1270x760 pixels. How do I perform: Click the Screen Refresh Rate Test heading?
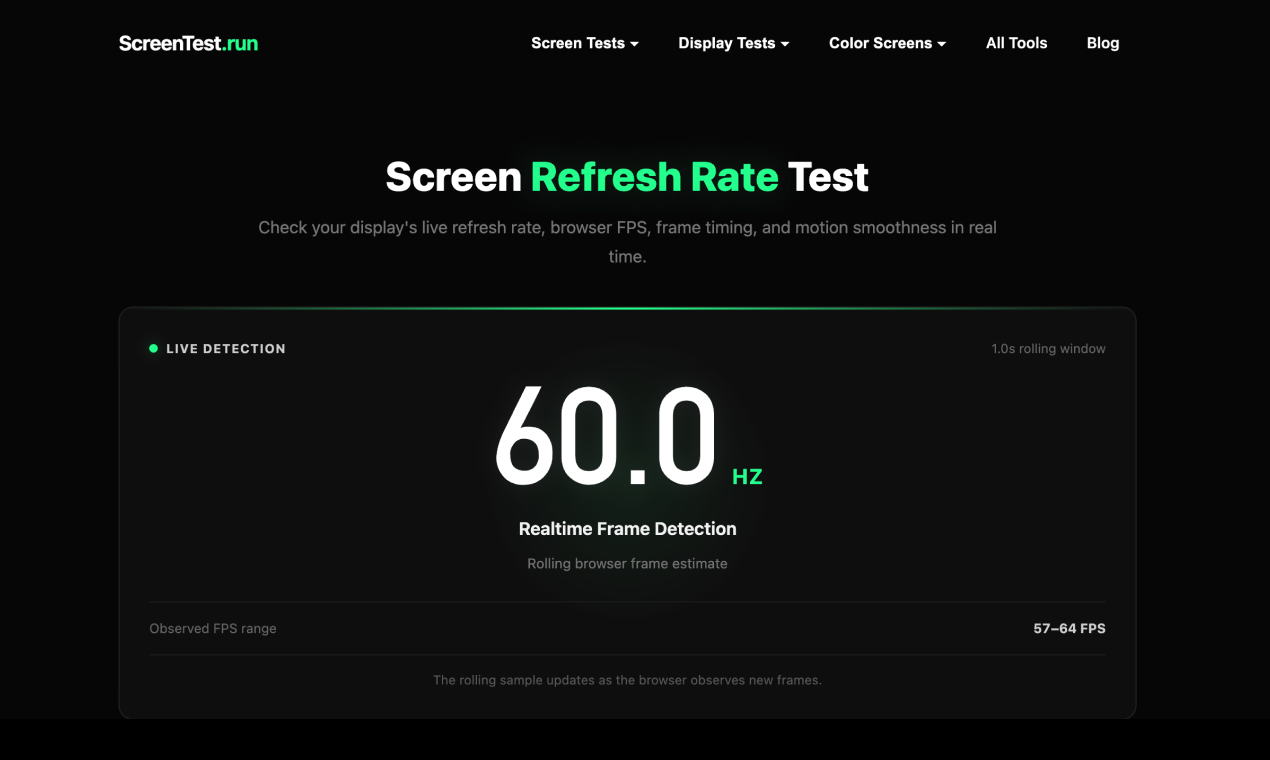click(627, 177)
